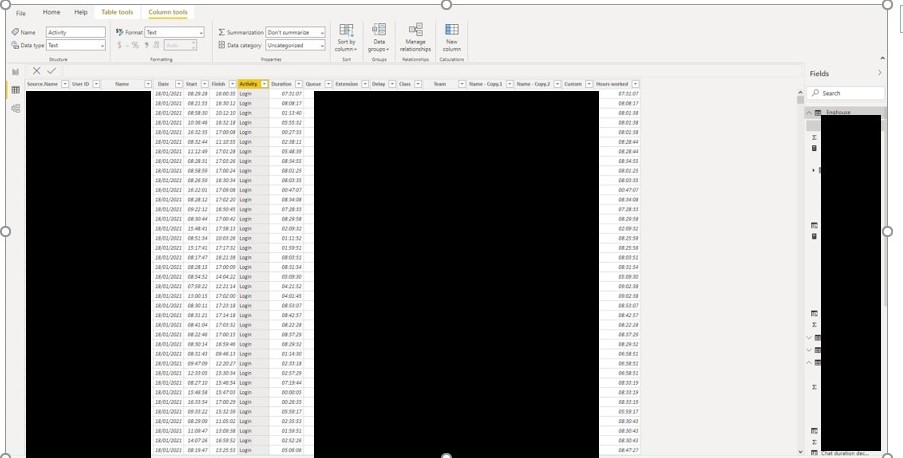This screenshot has height=458, width=903.
Task: Open filter dropdown for User ID column
Action: click(x=96, y=84)
